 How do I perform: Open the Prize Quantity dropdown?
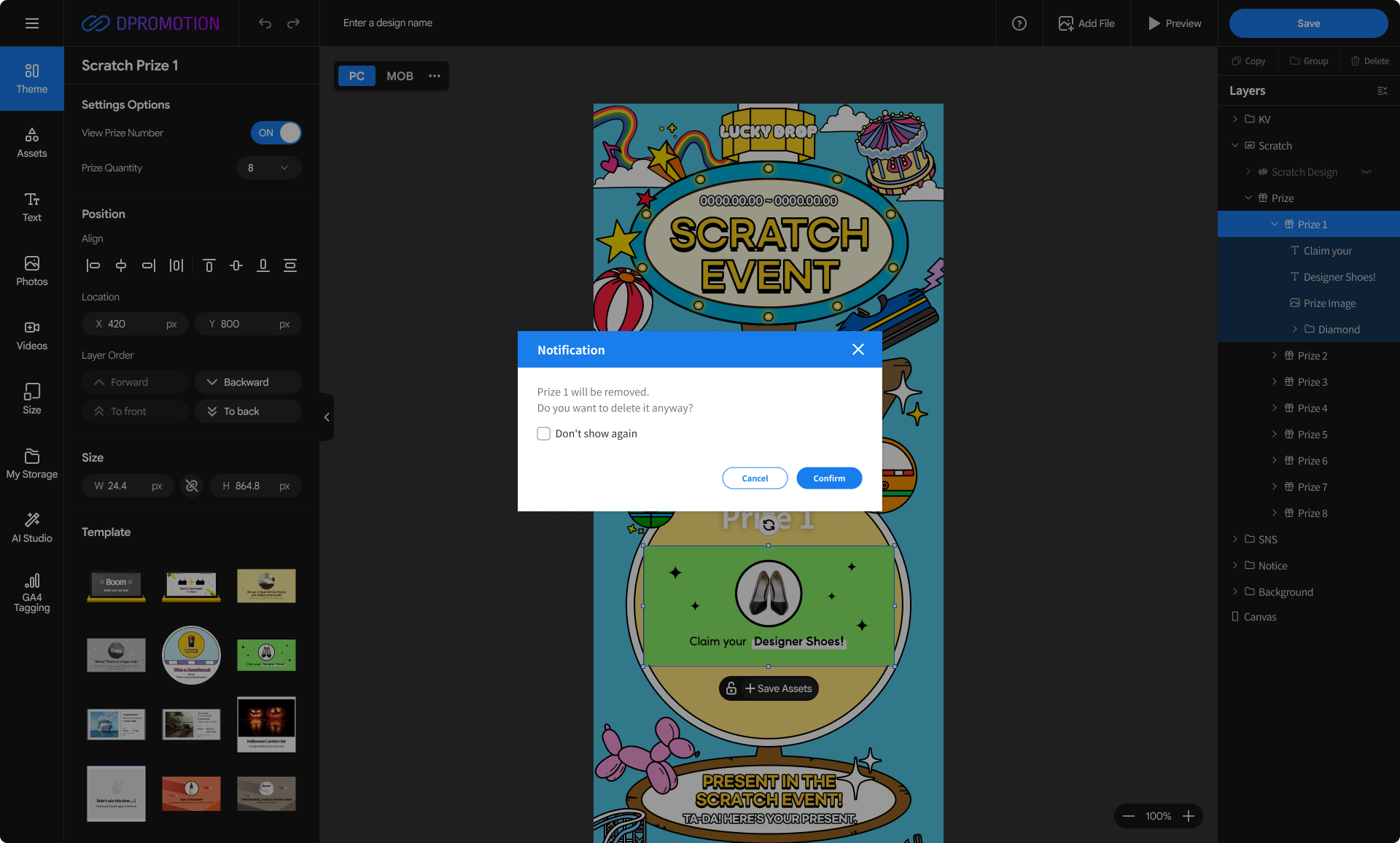[268, 168]
